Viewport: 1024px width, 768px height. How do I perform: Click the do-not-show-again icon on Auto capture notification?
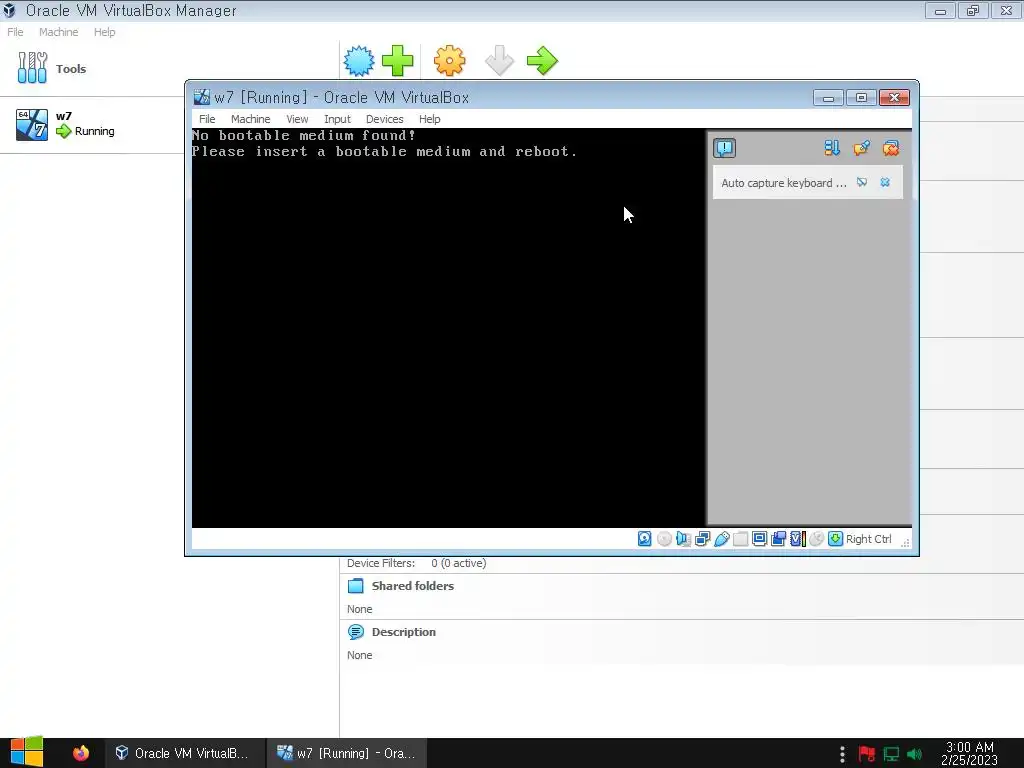(862, 182)
